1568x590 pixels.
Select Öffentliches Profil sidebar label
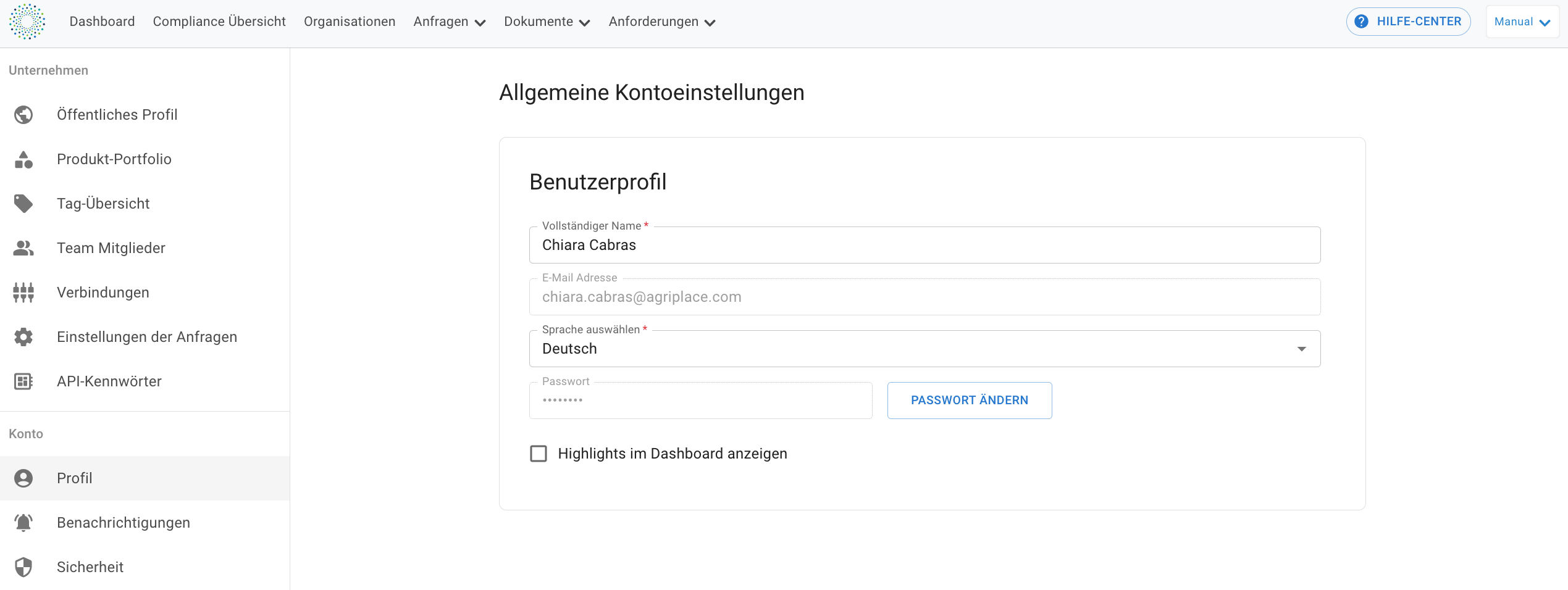117,115
